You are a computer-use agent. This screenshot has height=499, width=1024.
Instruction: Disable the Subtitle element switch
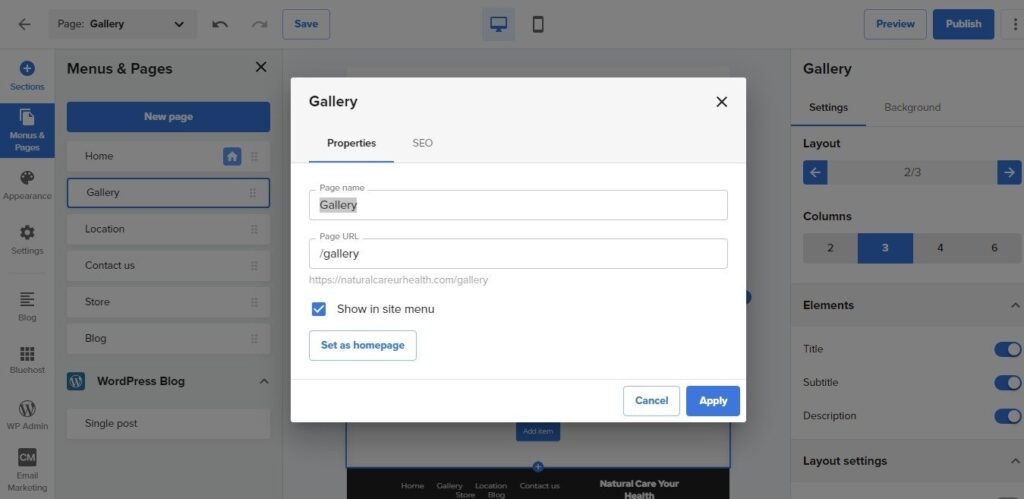click(x=1006, y=382)
